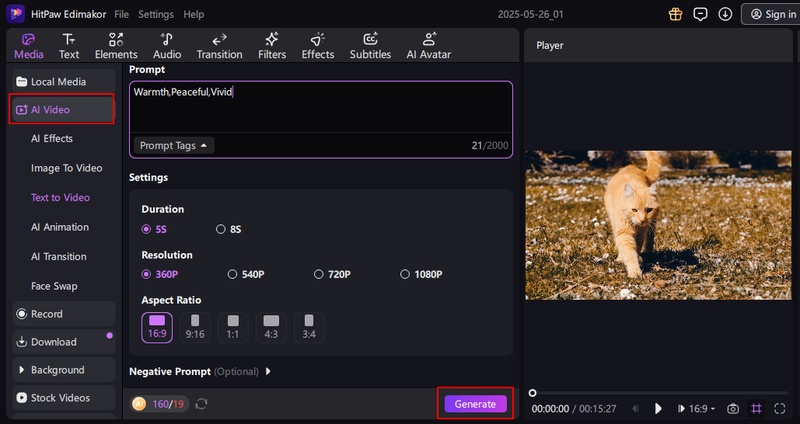Click the HitPaw Edimakor logo icon
Viewport: 800px width, 424px height.
tap(15, 14)
